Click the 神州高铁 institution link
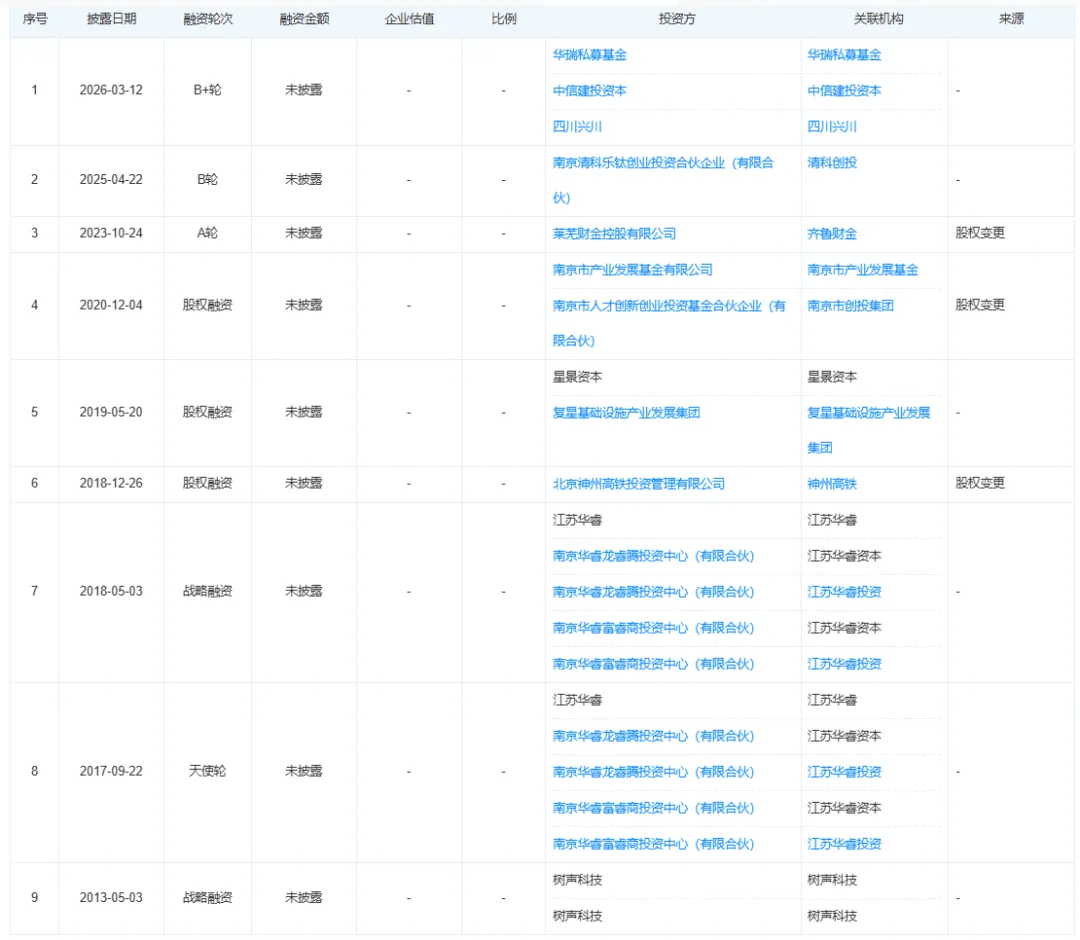 point(832,484)
